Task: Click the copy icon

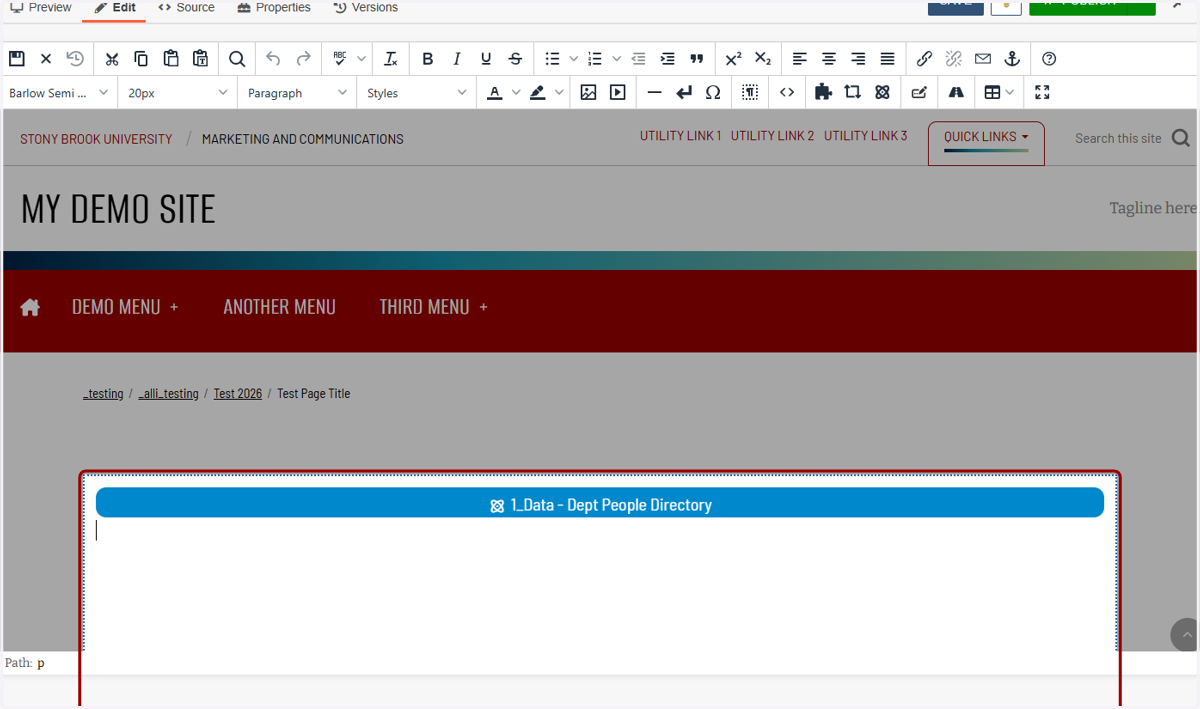Action: click(x=141, y=59)
